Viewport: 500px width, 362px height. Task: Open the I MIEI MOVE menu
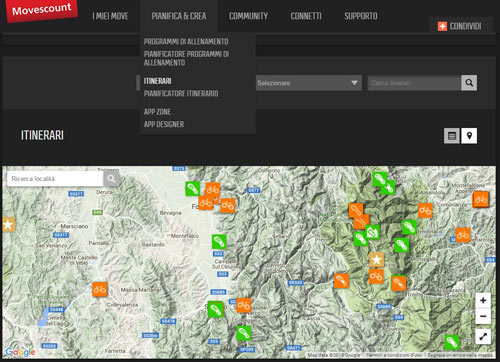point(110,16)
